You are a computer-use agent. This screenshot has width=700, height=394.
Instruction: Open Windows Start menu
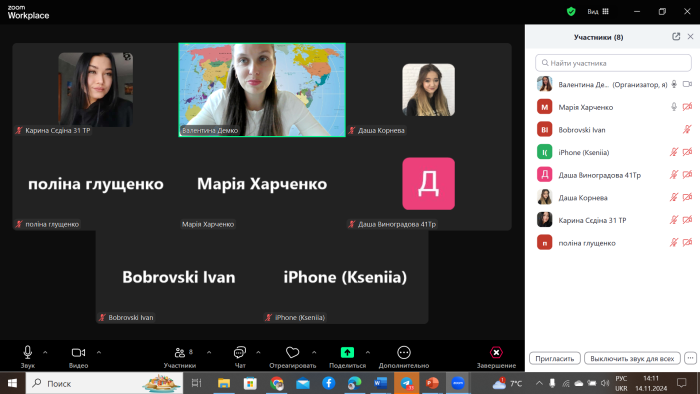pyautogui.click(x=12, y=383)
